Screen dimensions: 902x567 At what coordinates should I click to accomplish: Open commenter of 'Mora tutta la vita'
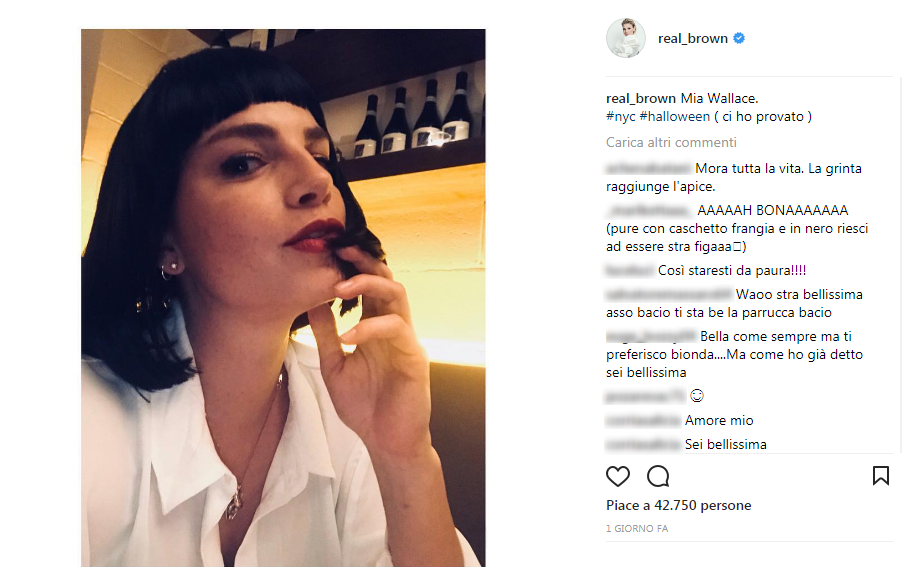[648, 168]
